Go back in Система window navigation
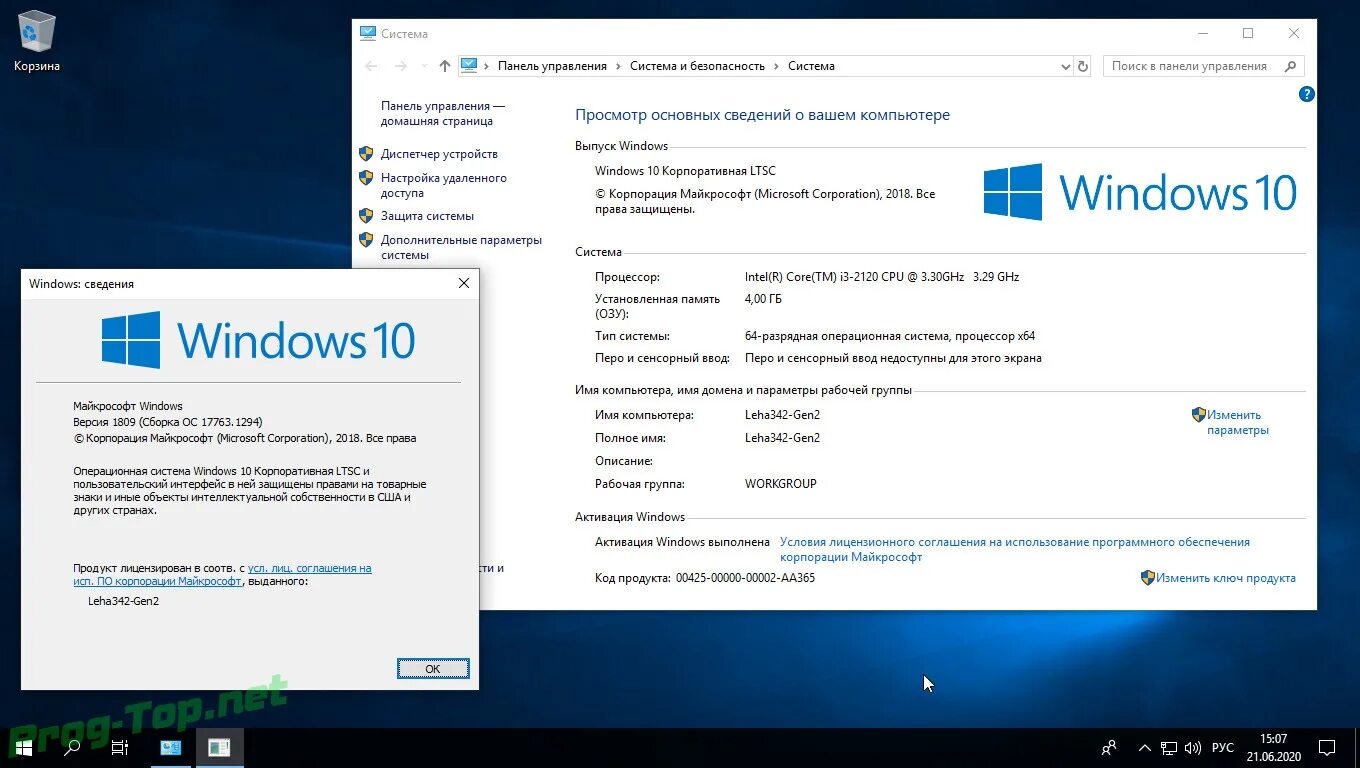 (x=372, y=66)
